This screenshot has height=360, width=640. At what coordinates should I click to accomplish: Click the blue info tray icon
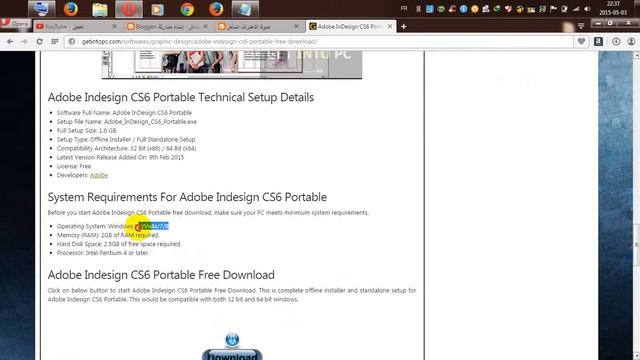tap(463, 9)
